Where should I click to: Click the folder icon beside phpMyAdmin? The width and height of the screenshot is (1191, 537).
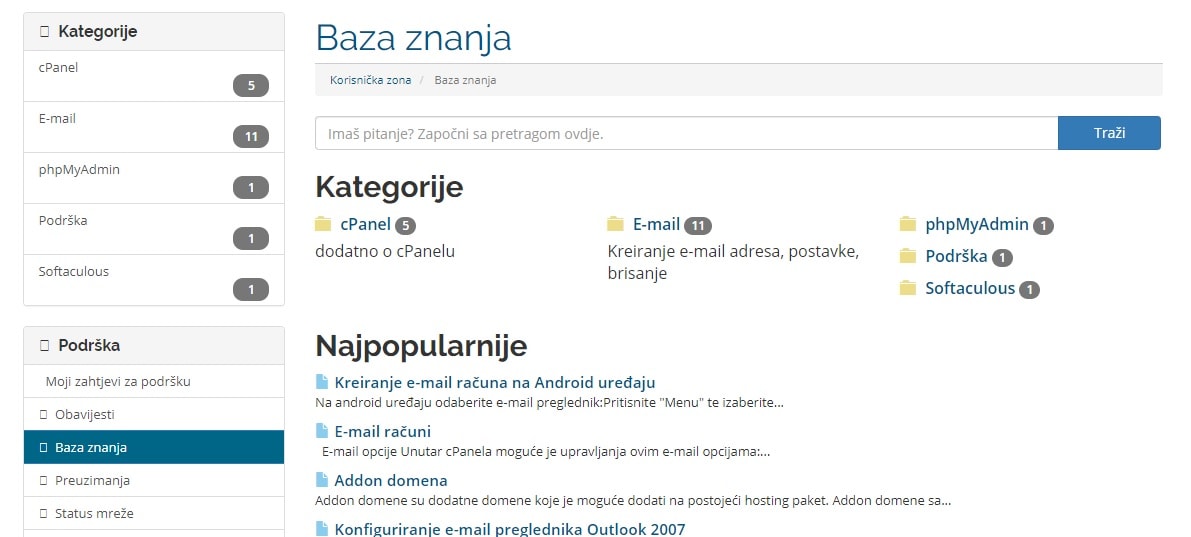[x=908, y=224]
